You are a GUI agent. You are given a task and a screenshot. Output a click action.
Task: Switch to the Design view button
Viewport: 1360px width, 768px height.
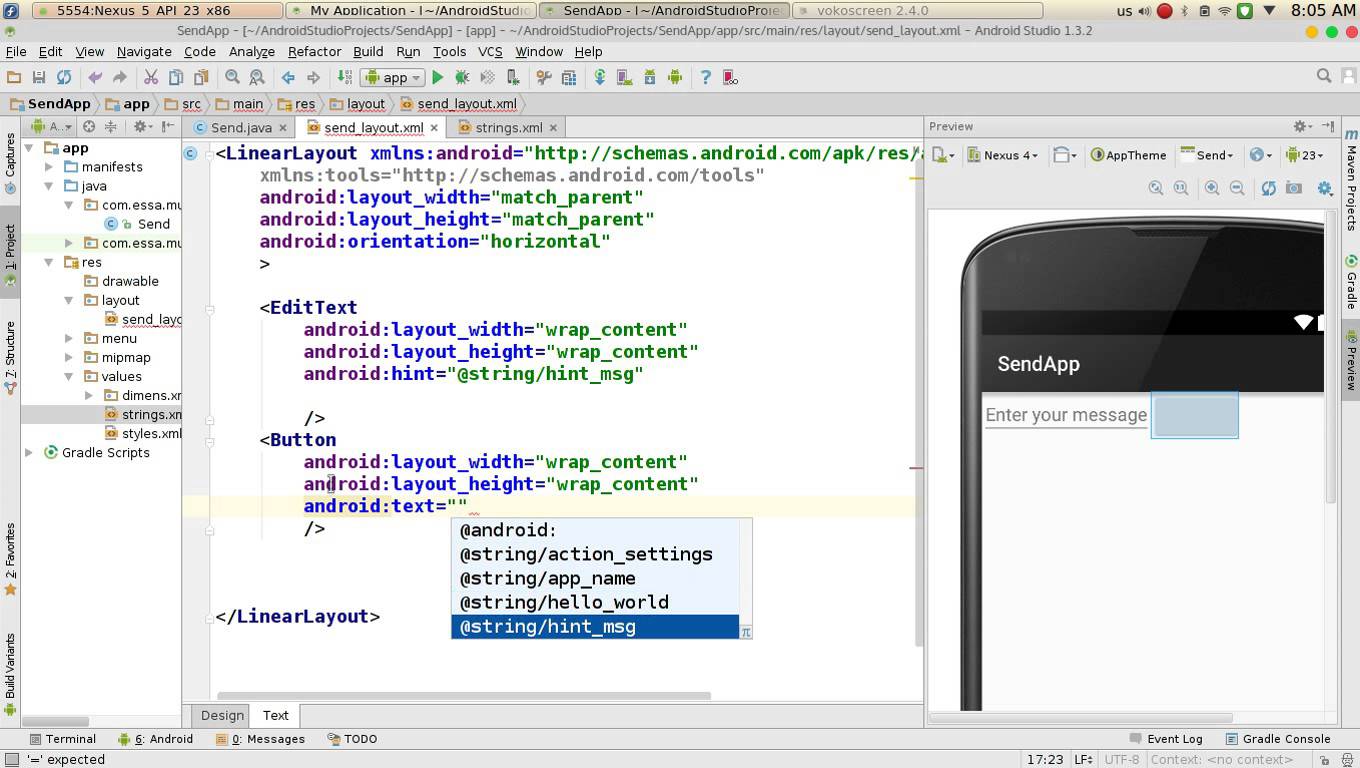[x=221, y=715]
